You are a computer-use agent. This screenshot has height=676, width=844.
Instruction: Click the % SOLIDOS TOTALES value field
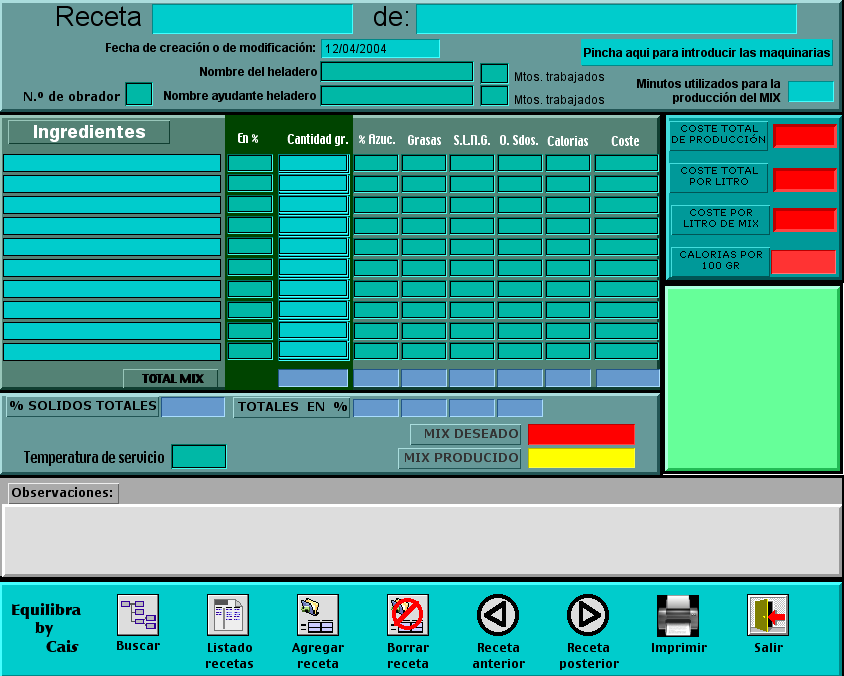193,407
